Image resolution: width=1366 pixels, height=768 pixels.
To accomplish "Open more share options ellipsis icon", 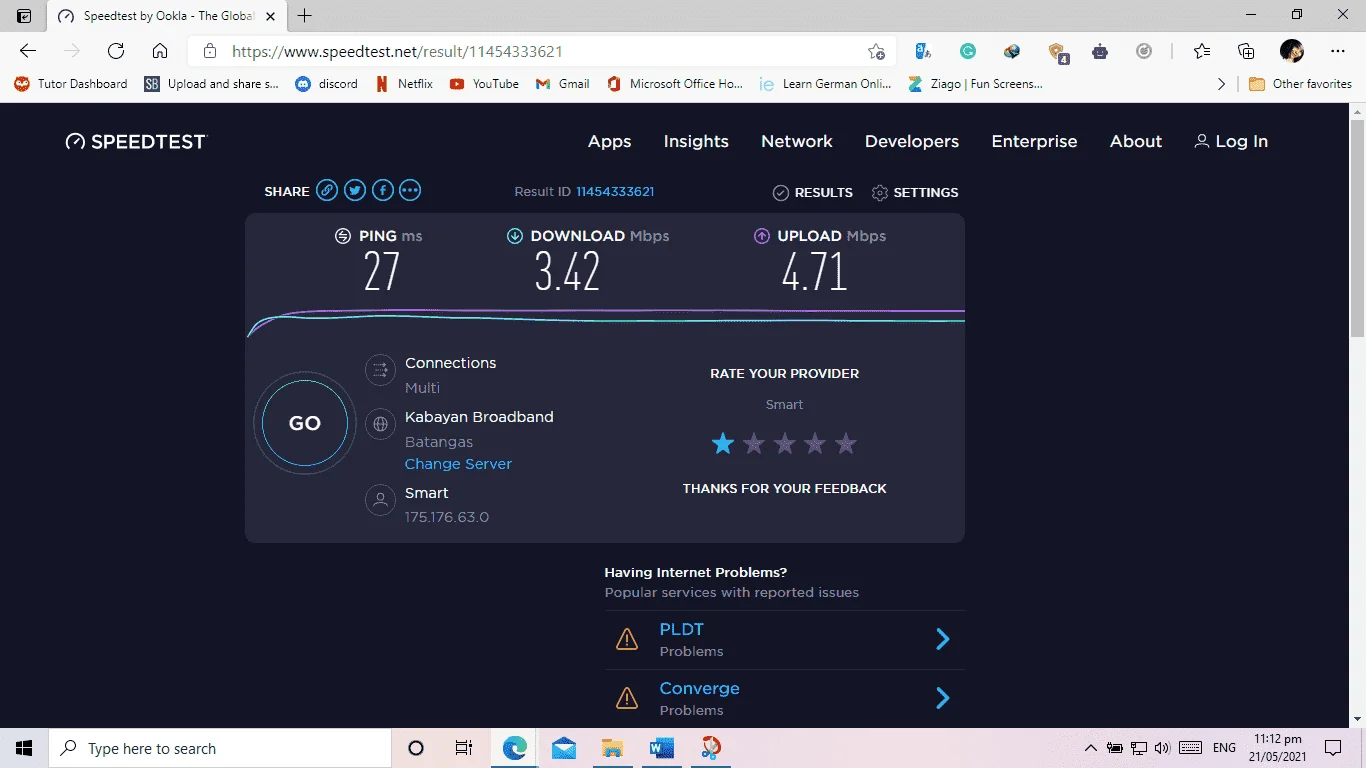I will (x=410, y=191).
